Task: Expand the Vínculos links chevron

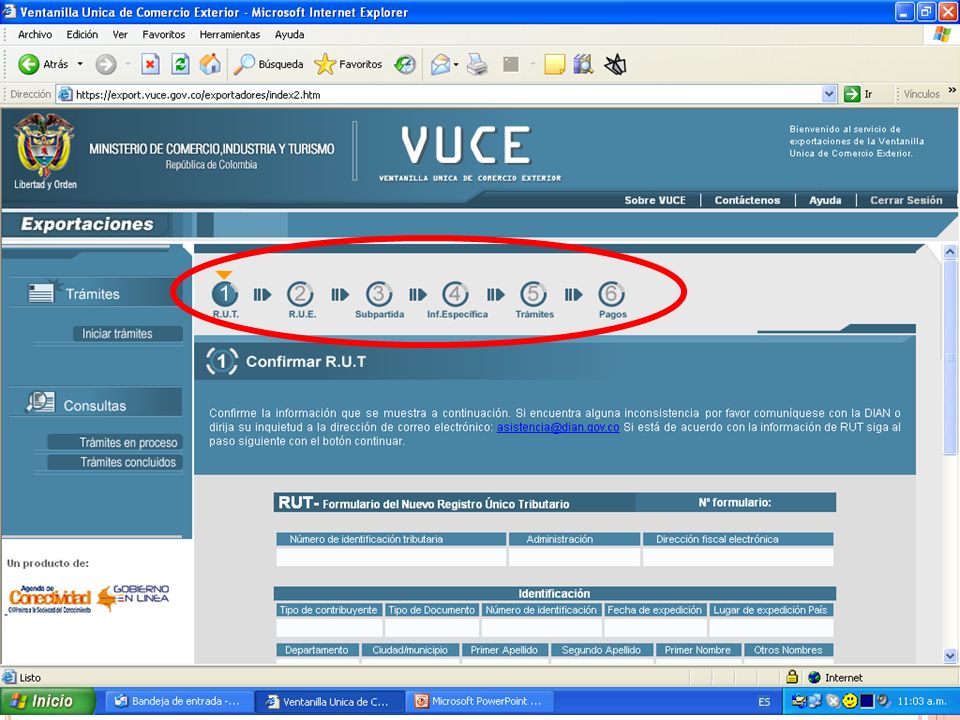Action: 952,91
